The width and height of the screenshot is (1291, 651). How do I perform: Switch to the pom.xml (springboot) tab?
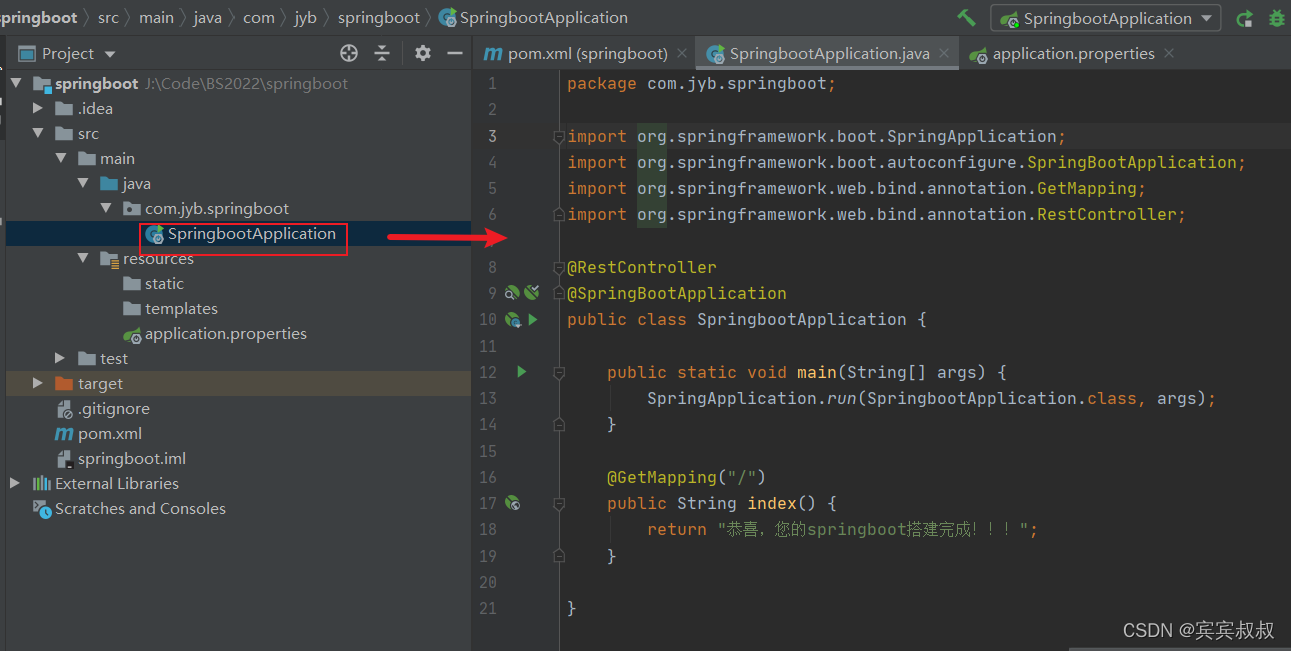[587, 54]
